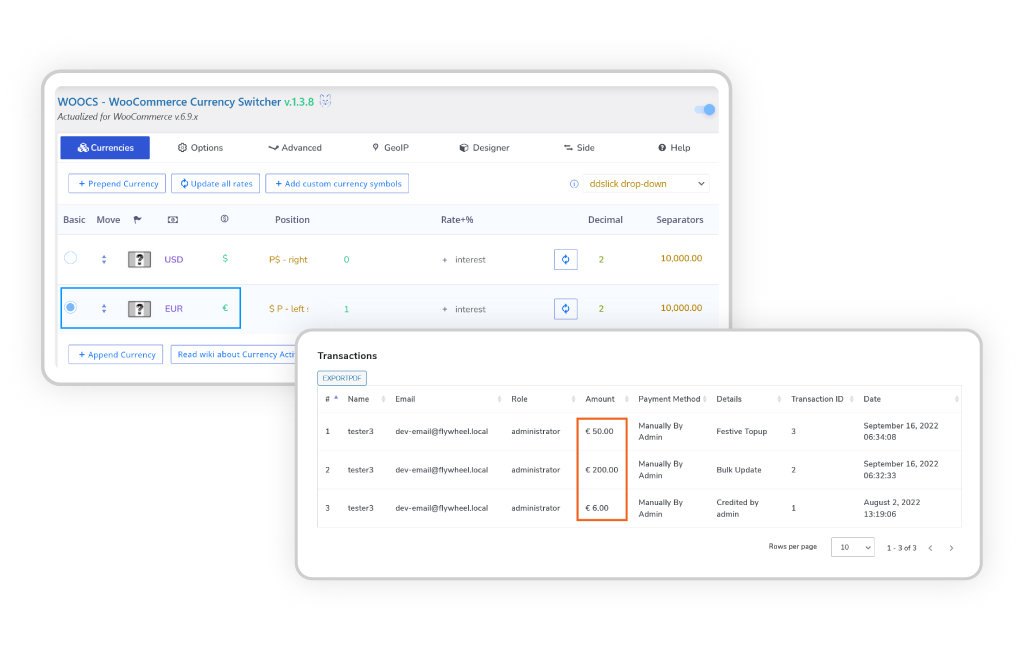Click USD rate value field 0
The width and height of the screenshot is (1024, 650).
coord(346,259)
